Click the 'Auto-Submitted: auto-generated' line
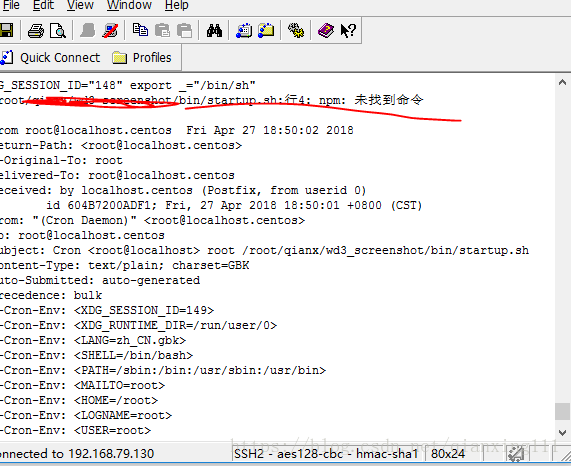 pos(100,280)
